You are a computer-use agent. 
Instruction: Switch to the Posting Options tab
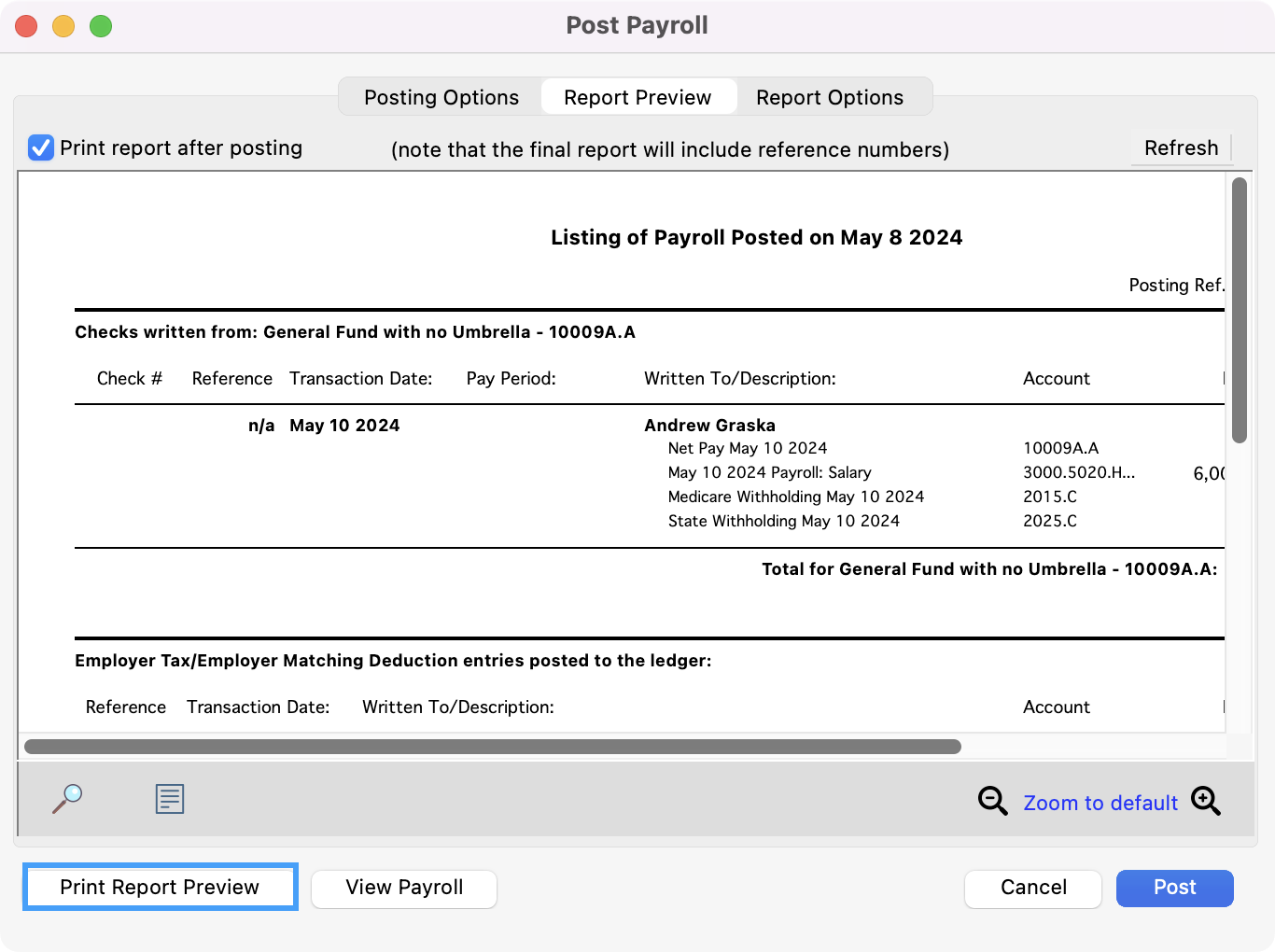pos(441,97)
